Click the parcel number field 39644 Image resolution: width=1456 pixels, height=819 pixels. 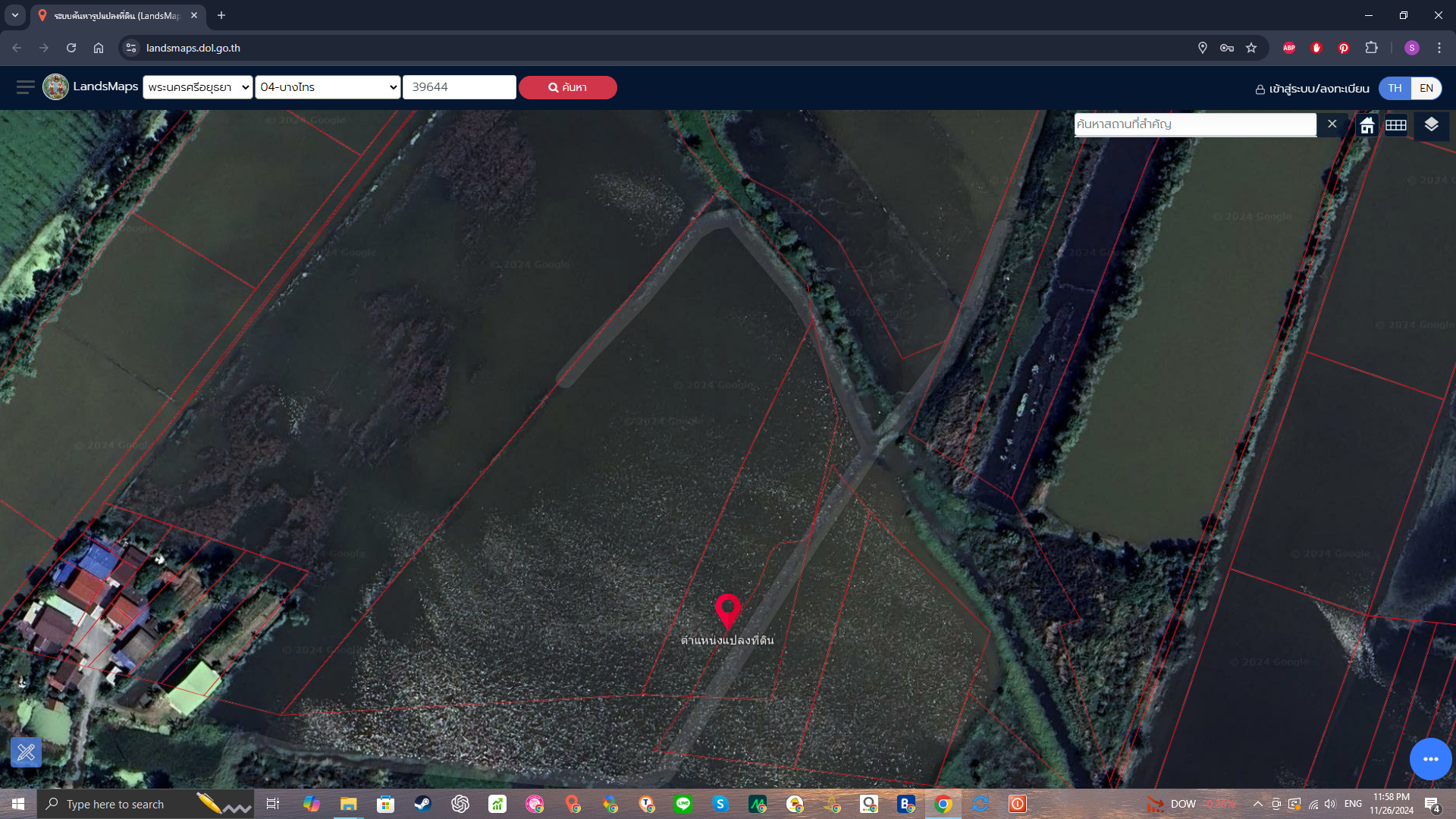pyautogui.click(x=460, y=87)
